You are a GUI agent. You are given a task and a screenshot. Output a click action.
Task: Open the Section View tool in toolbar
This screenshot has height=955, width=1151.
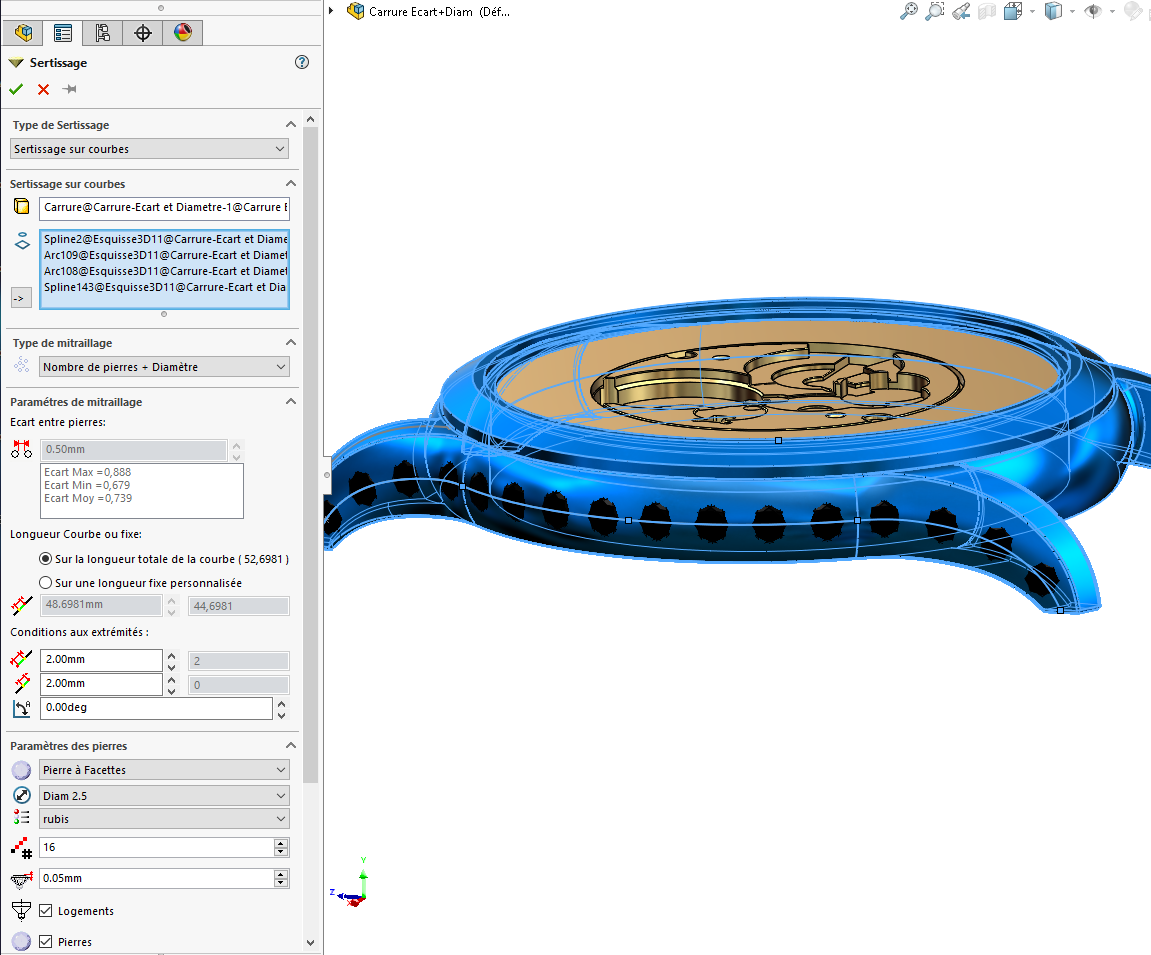[986, 11]
